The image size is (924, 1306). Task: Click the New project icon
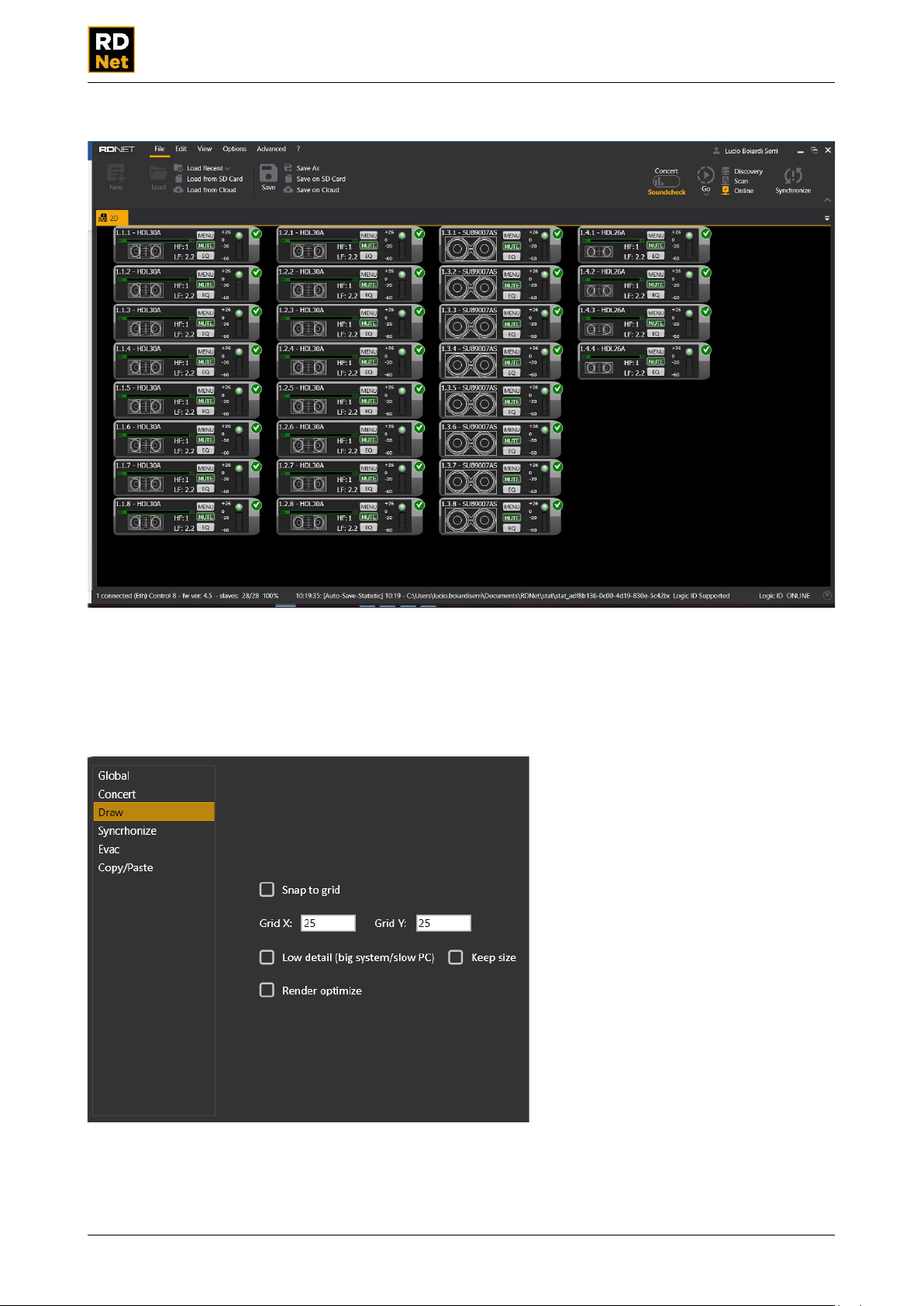[x=115, y=173]
